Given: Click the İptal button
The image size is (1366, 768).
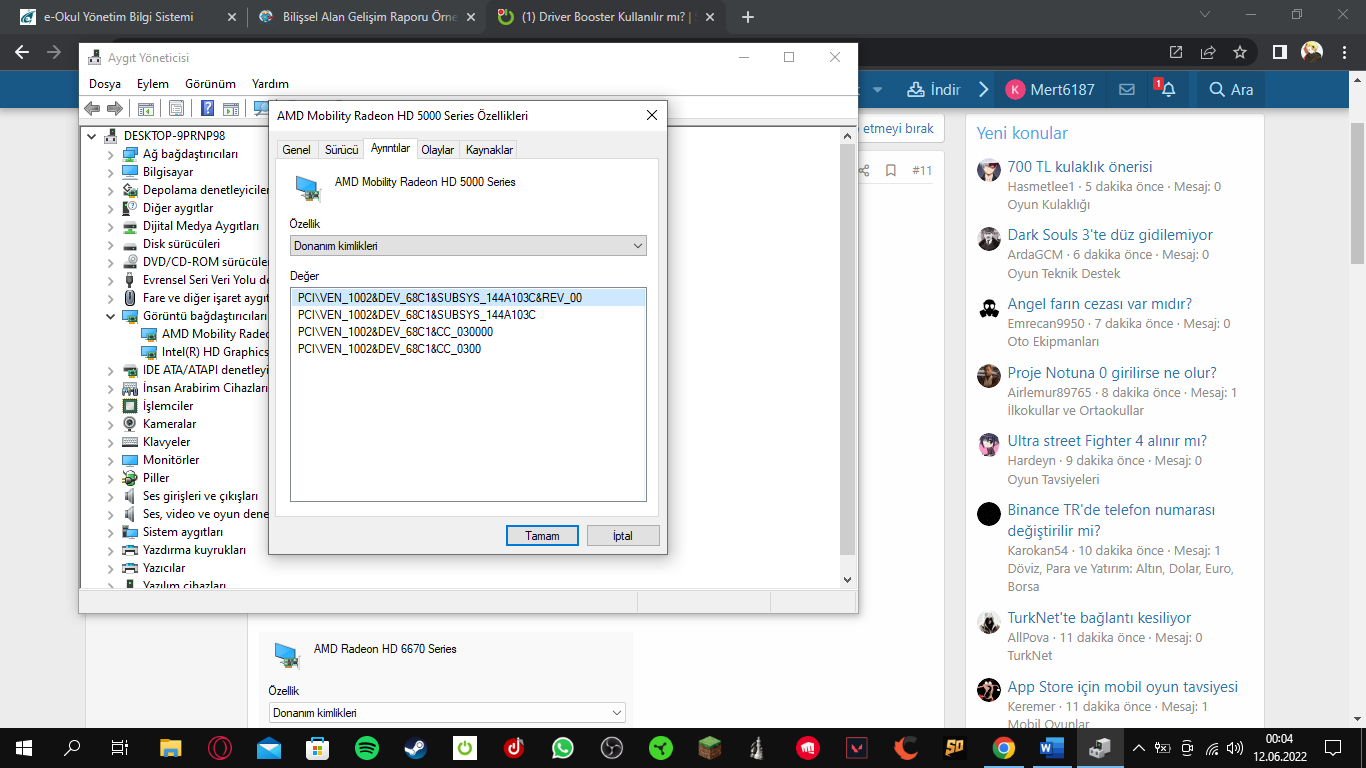Looking at the screenshot, I should (x=623, y=536).
